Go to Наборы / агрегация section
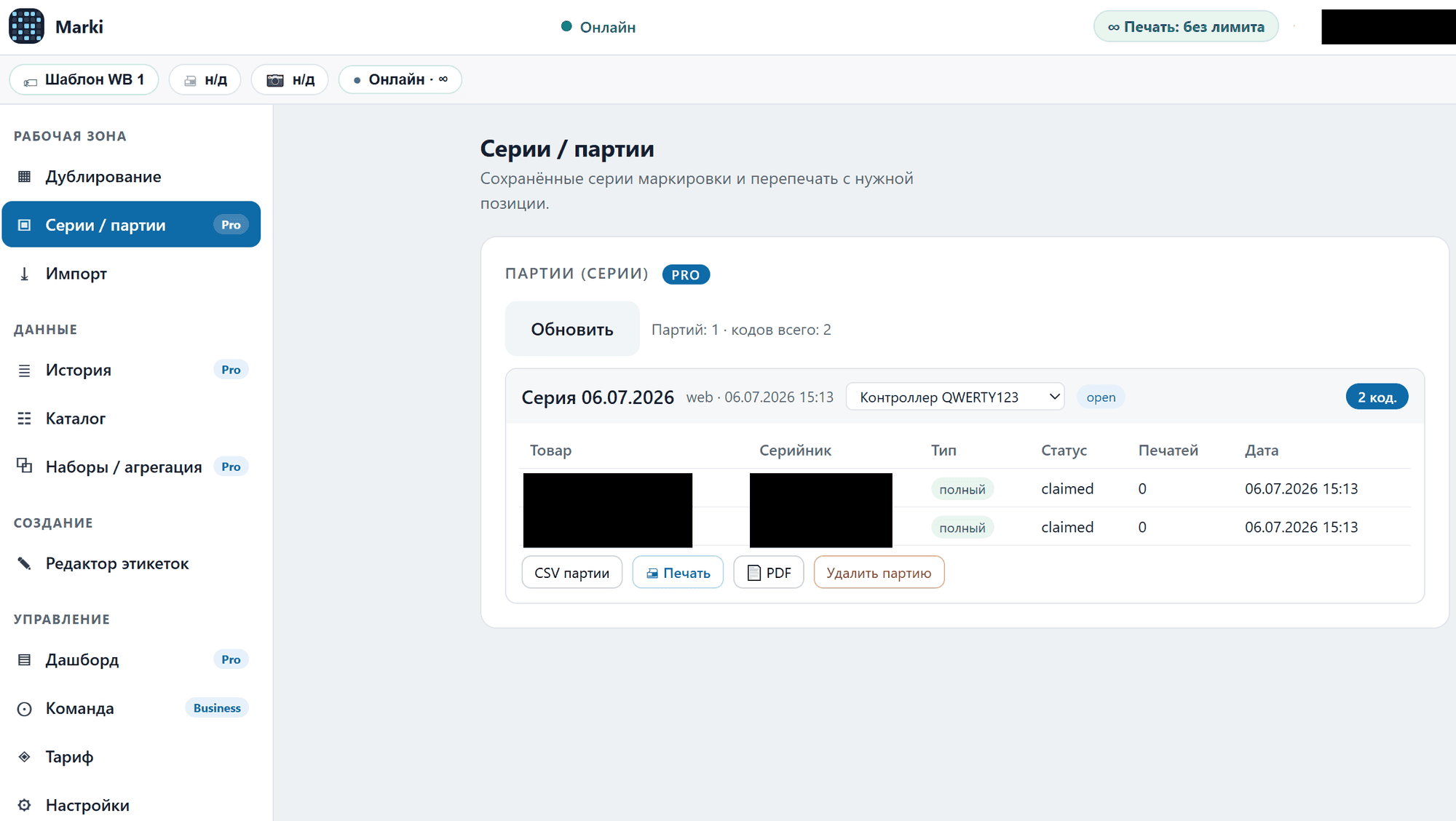The width and height of the screenshot is (1456, 821). 131,467
